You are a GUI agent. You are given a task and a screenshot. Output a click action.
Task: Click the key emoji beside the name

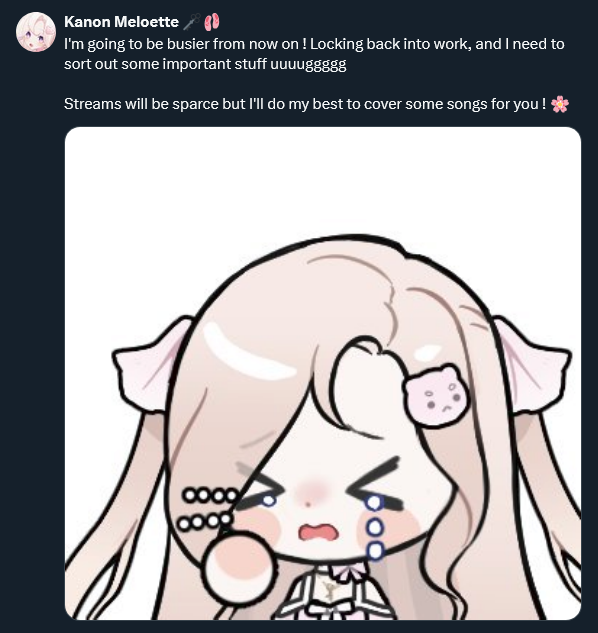[x=191, y=22]
